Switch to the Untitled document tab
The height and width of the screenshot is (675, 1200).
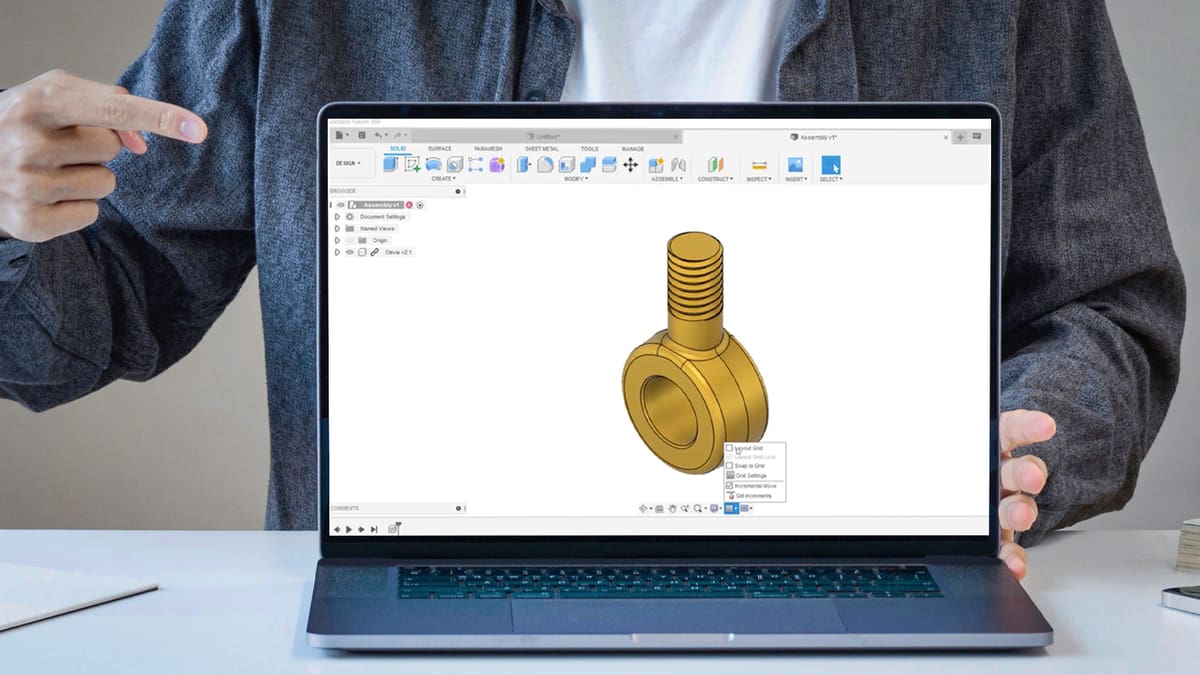point(545,136)
